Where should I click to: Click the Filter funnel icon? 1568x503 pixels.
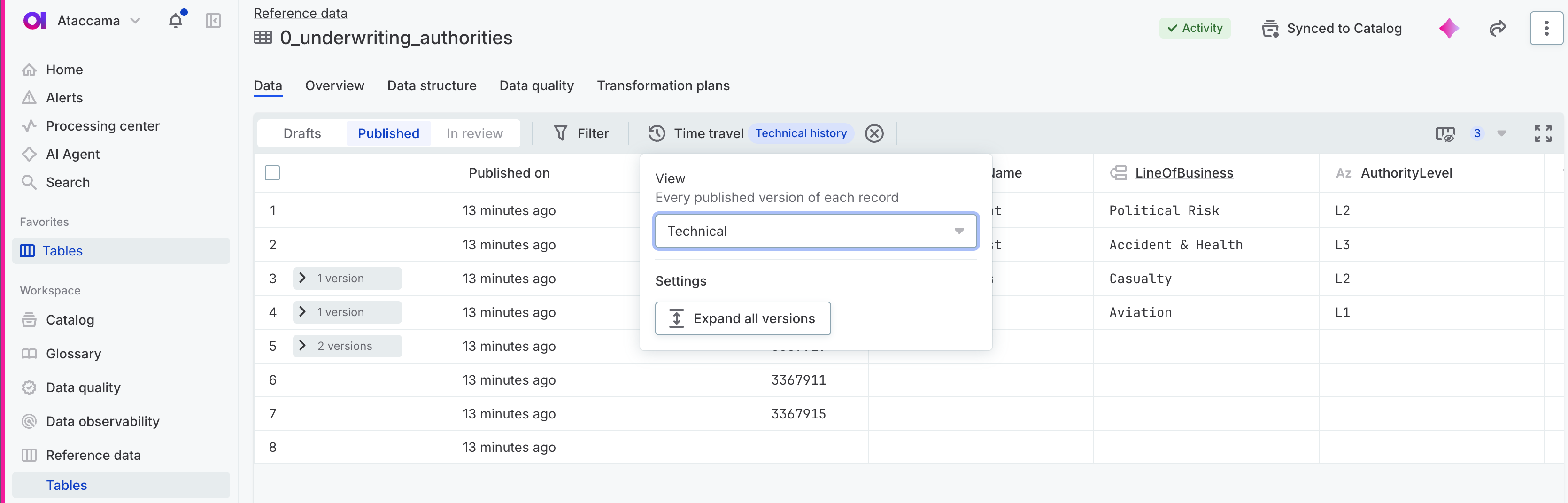(561, 133)
